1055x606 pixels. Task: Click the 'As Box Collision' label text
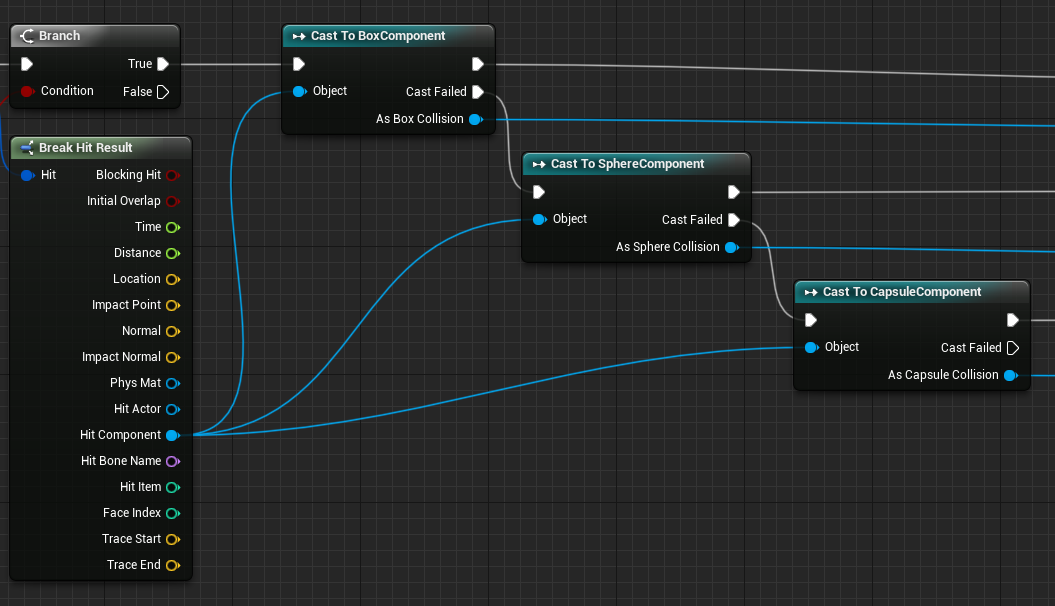pyautogui.click(x=420, y=119)
